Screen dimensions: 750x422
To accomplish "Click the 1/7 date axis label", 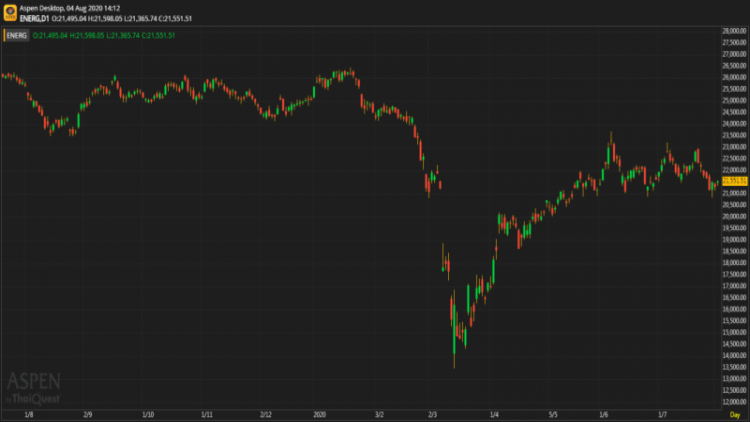I will (x=662, y=415).
